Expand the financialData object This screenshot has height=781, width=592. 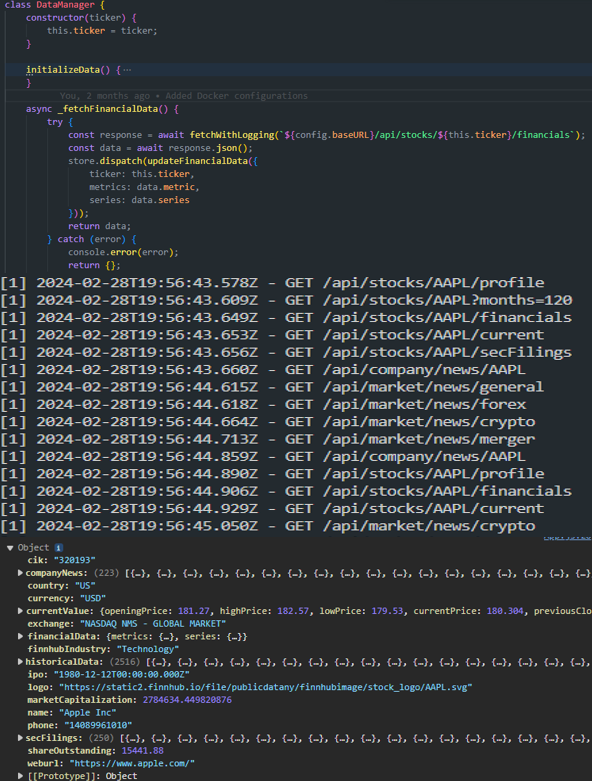pyautogui.click(x=20, y=636)
